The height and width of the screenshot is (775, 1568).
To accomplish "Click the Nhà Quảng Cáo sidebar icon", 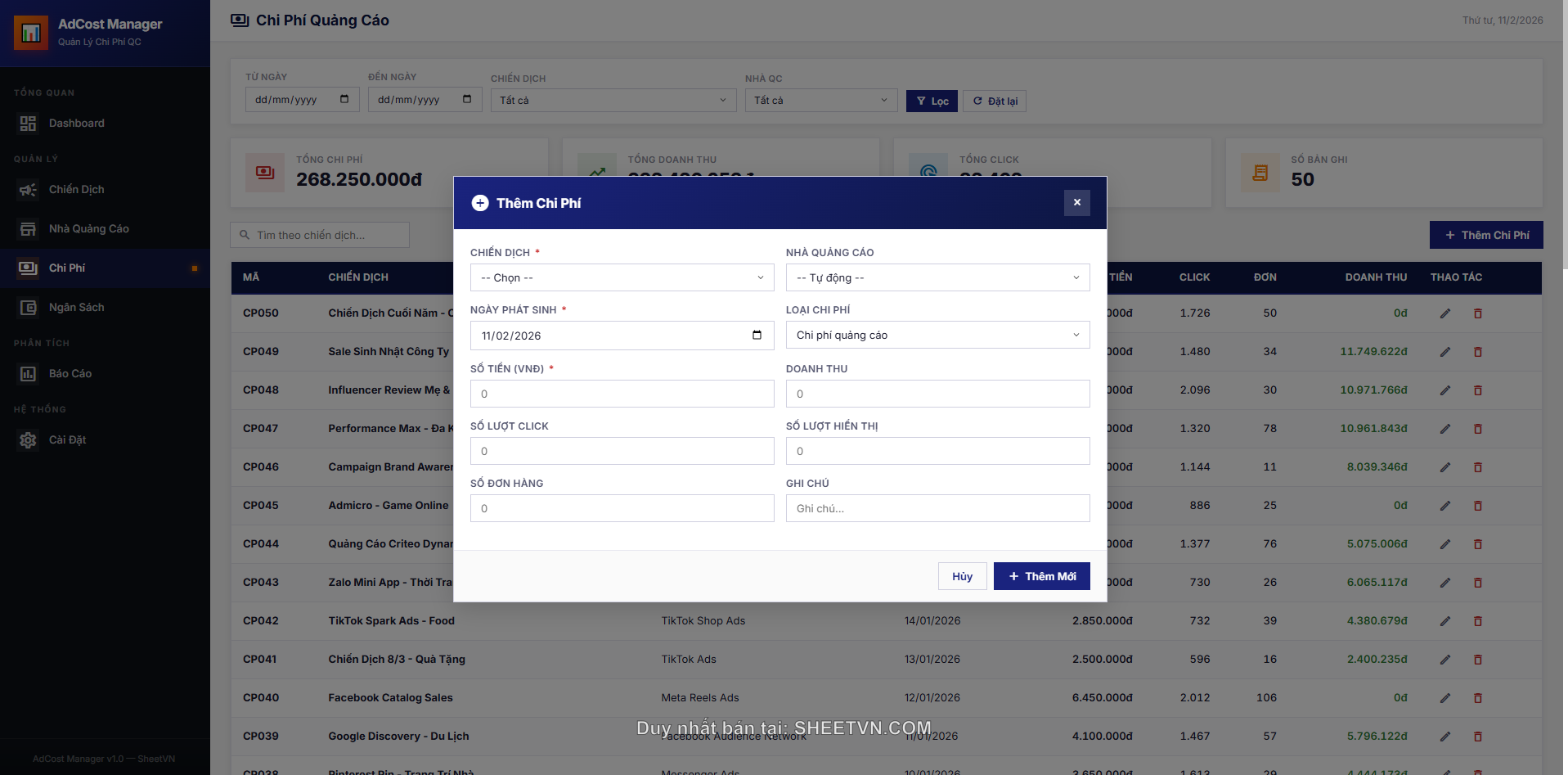I will (x=28, y=228).
